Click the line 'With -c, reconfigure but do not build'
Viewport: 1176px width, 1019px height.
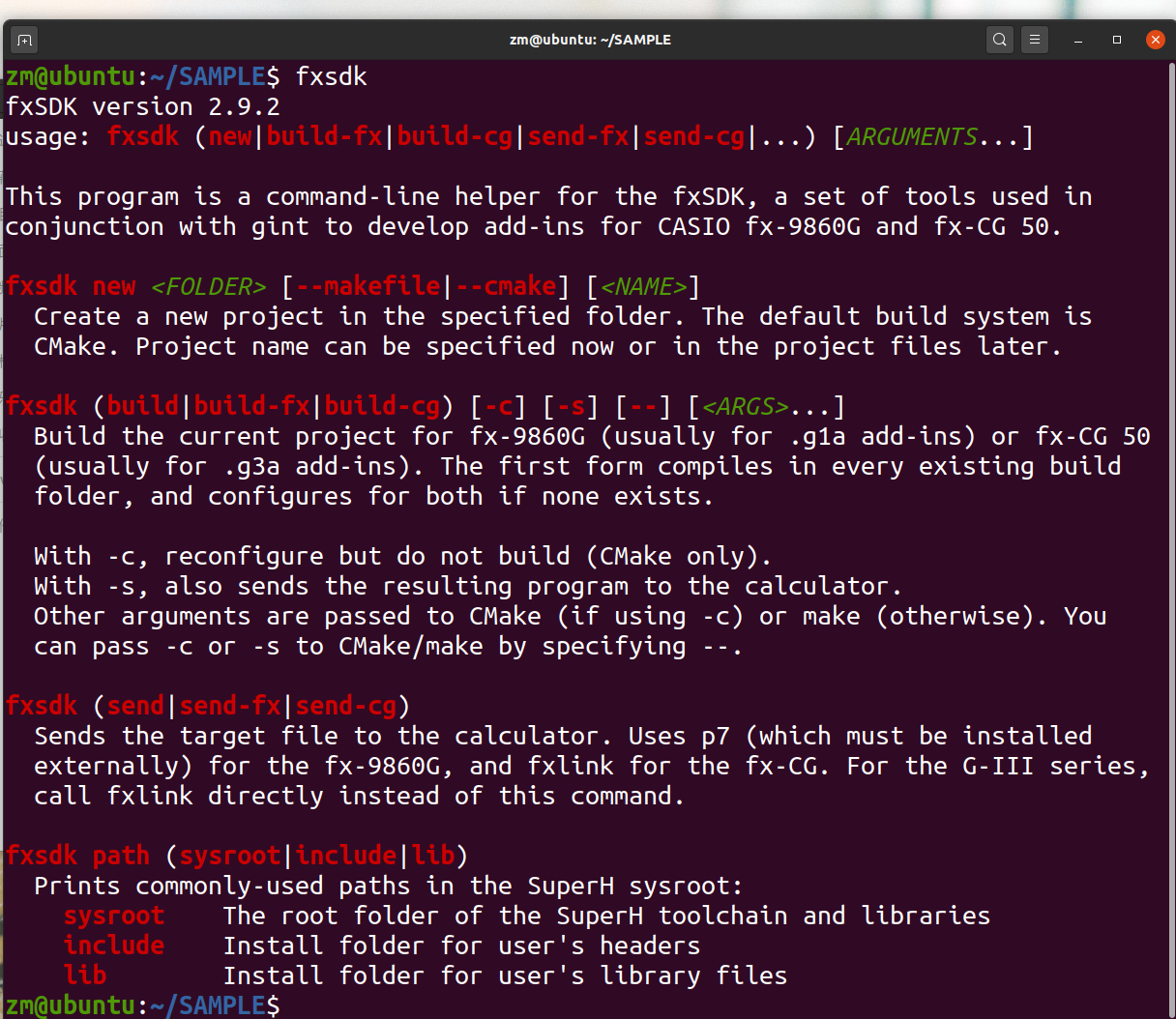(402, 556)
